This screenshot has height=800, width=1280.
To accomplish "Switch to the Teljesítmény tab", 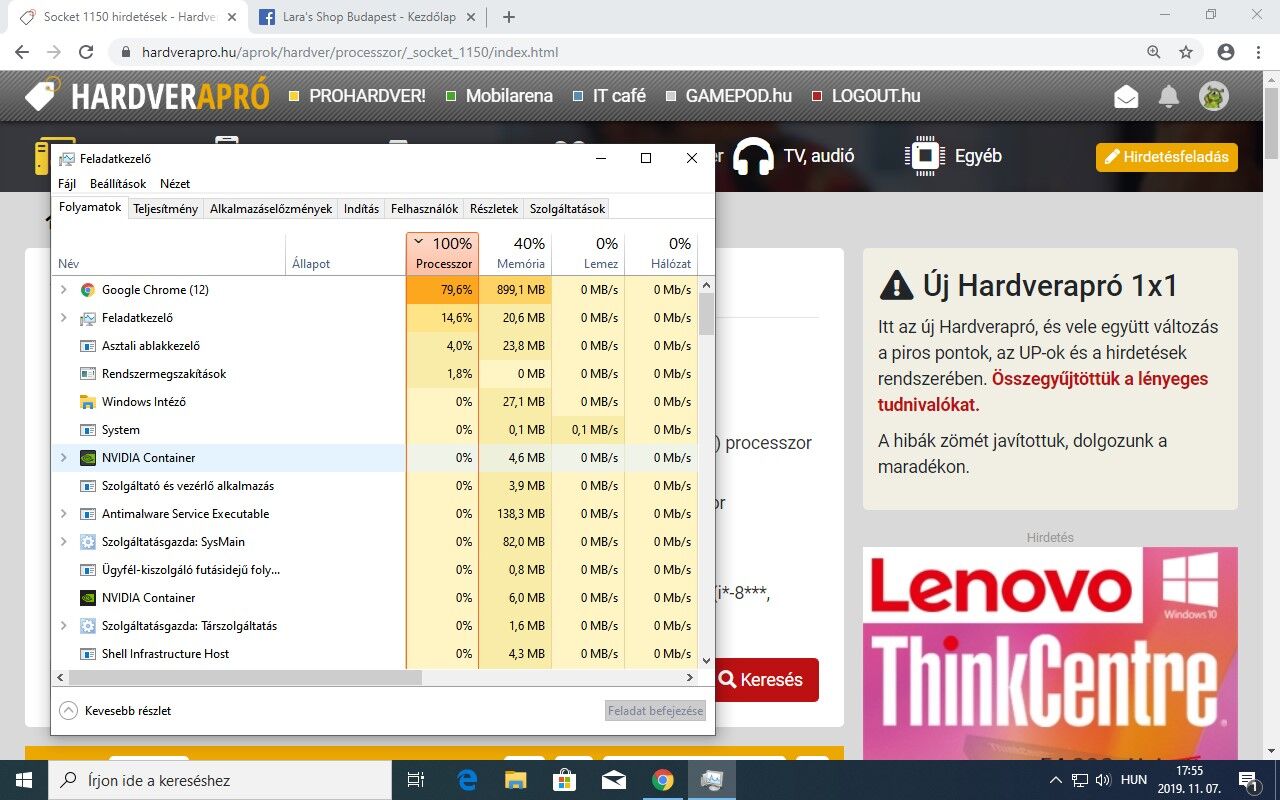I will point(166,209).
